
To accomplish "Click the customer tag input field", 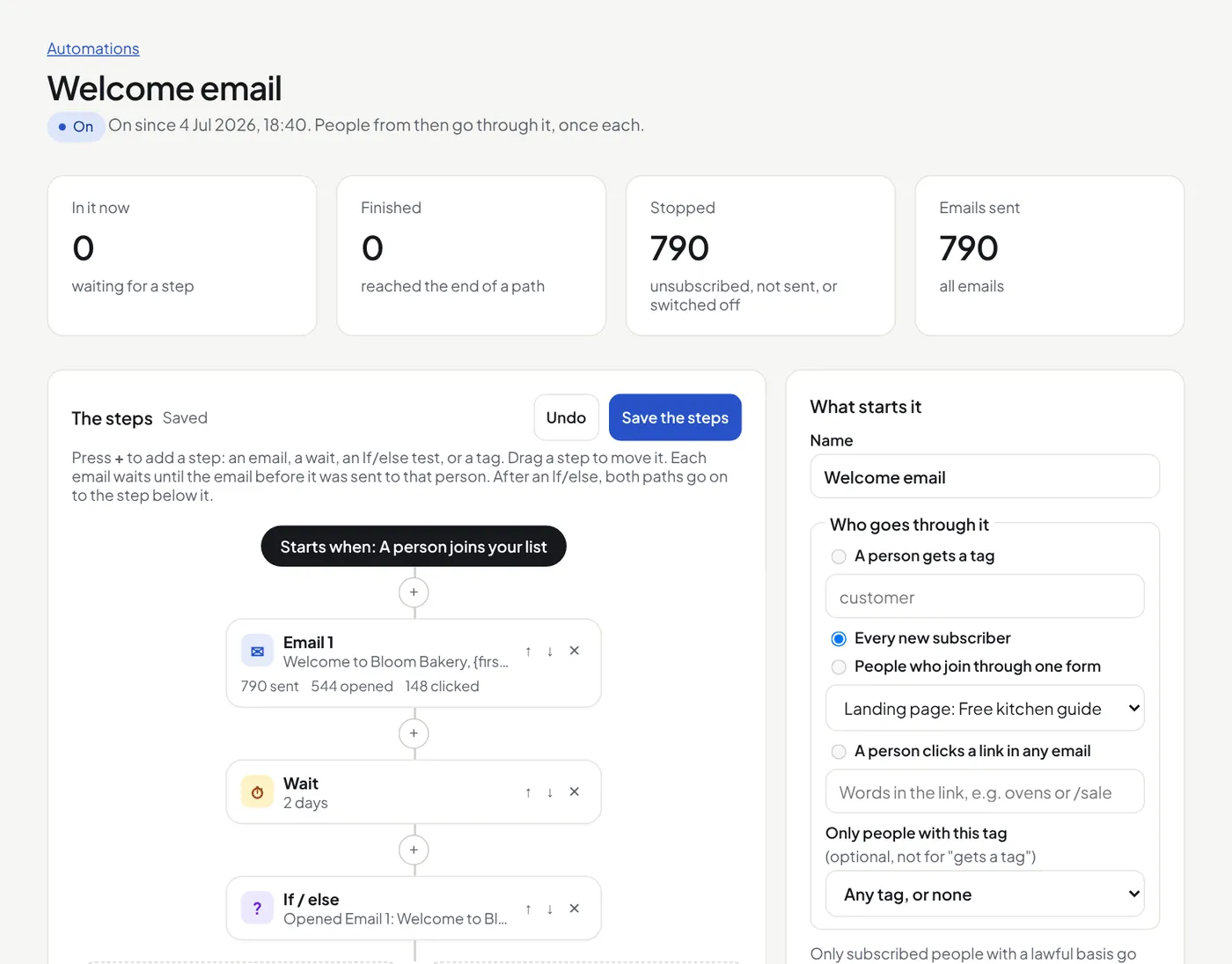I will pos(985,597).
